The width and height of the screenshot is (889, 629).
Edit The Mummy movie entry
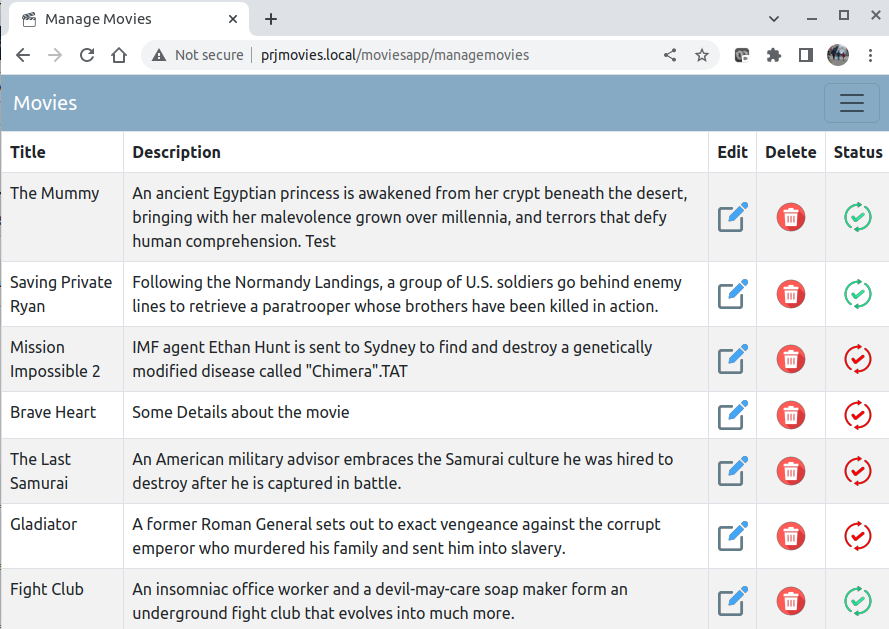pos(733,217)
